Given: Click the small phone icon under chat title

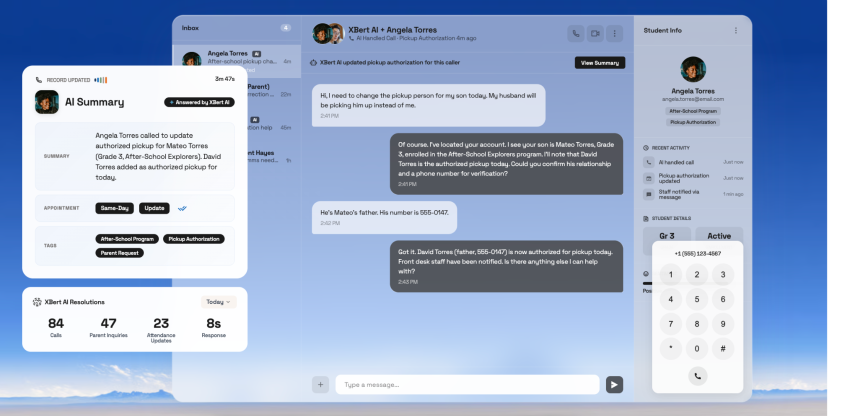Looking at the screenshot, I should click(x=351, y=39).
